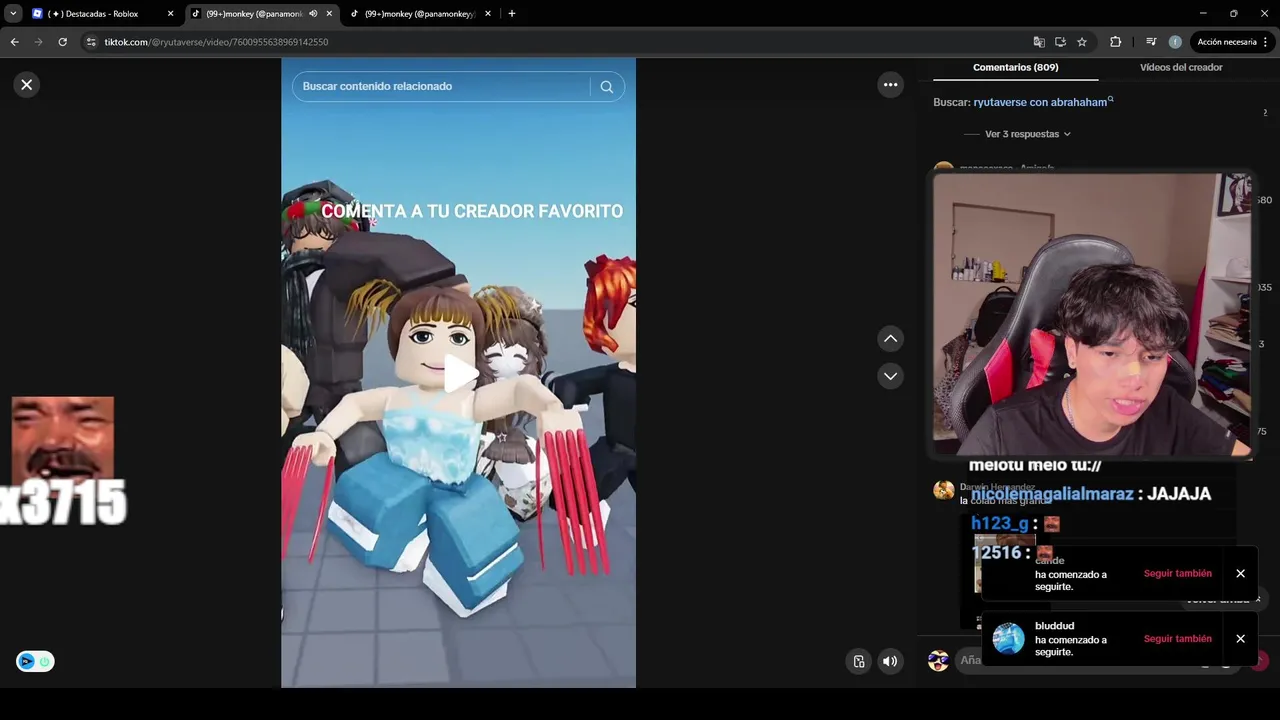1280x720 pixels.
Task: Open the Chrome three-dot menu
Action: click(x=1266, y=42)
